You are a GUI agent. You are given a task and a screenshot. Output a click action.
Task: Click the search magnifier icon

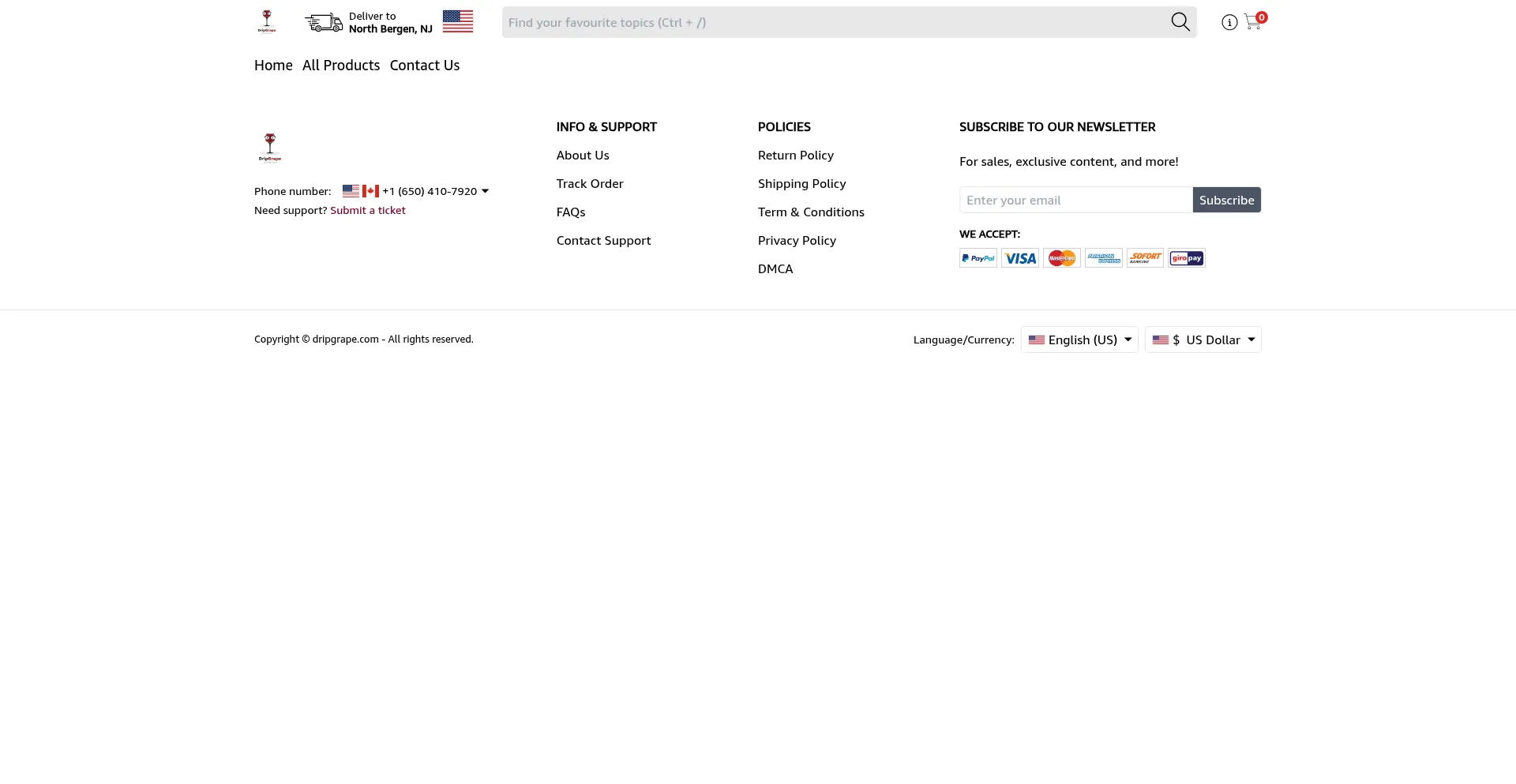(1180, 22)
